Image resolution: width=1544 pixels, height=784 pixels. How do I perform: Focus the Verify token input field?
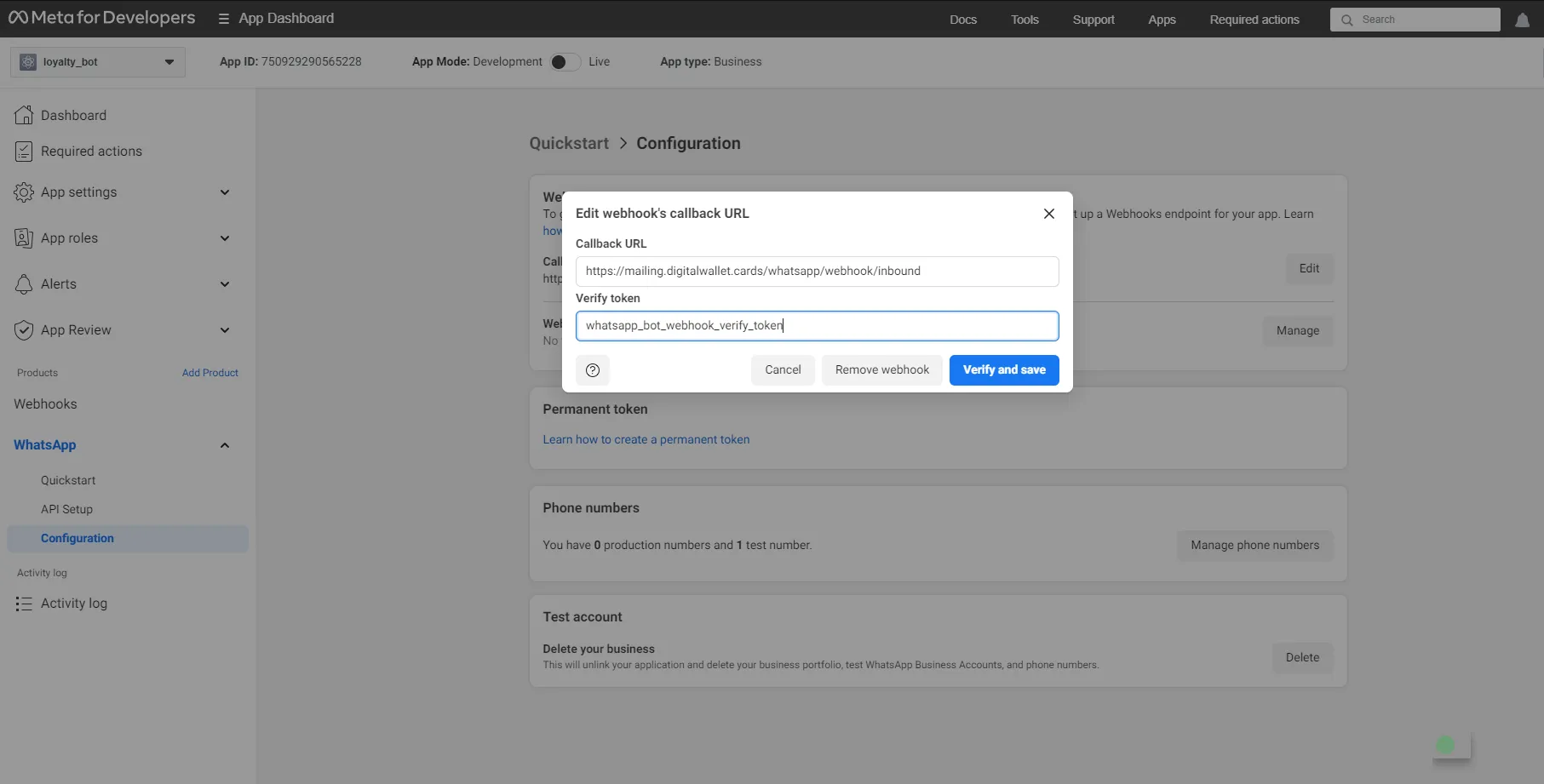click(x=817, y=326)
